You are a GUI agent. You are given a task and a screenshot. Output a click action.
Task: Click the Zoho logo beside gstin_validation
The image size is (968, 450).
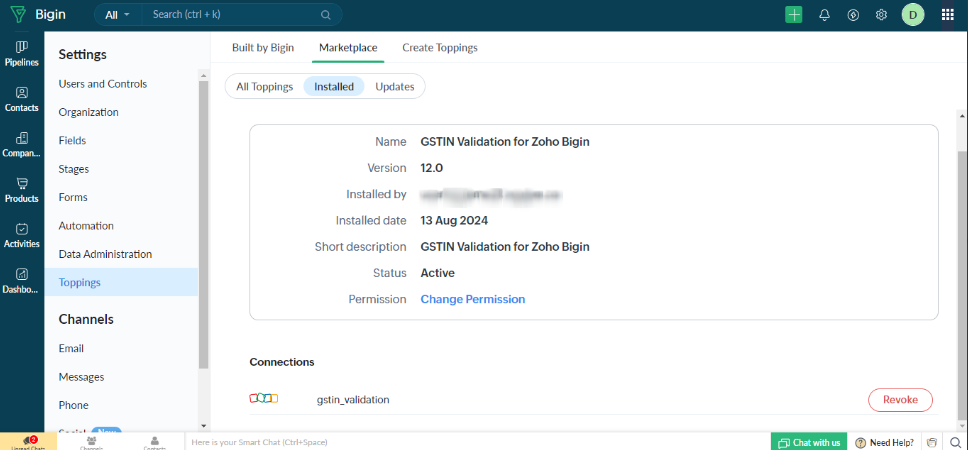click(x=264, y=398)
